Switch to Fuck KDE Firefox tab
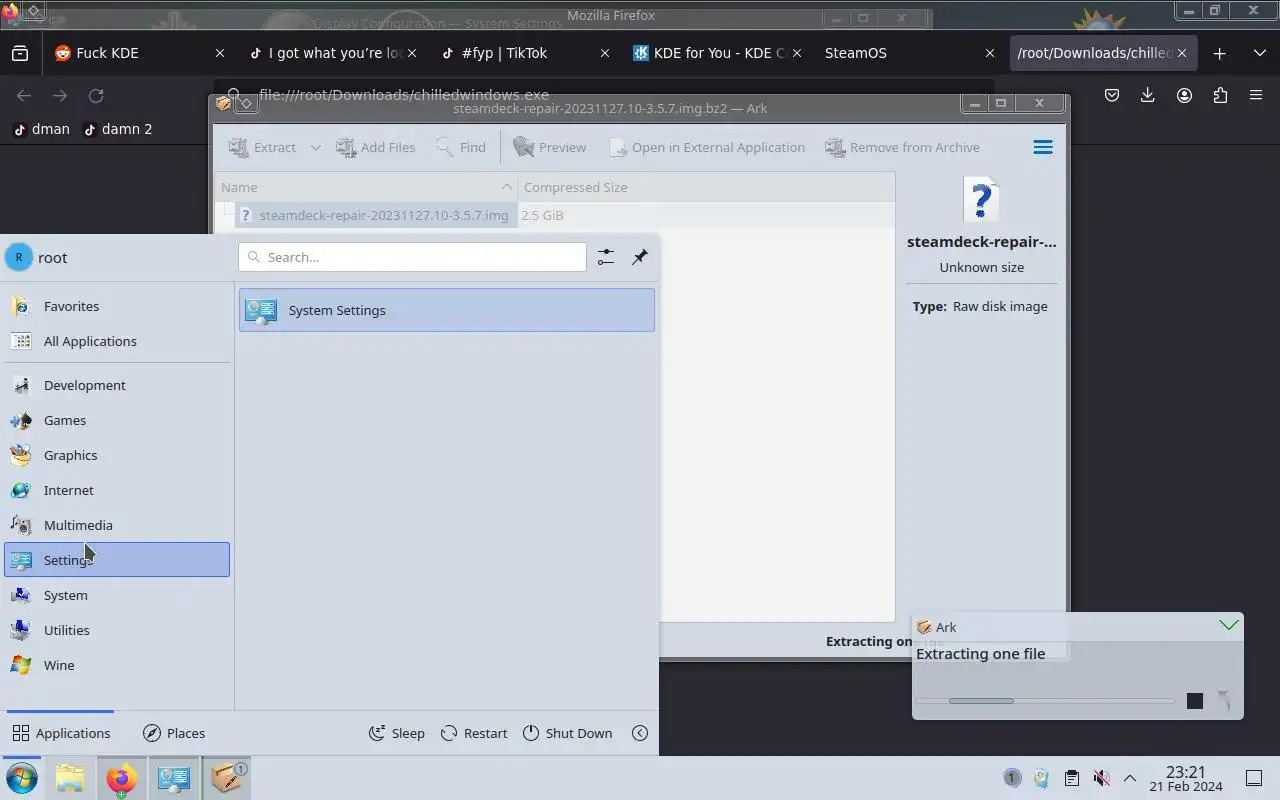The image size is (1280, 800). [x=139, y=53]
